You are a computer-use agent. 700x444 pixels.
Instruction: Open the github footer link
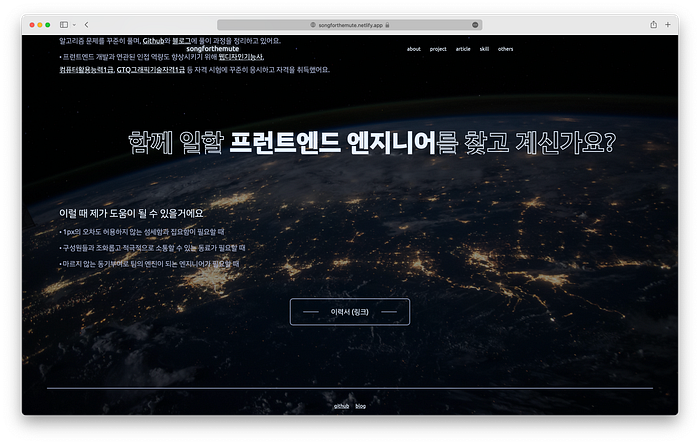(342, 406)
